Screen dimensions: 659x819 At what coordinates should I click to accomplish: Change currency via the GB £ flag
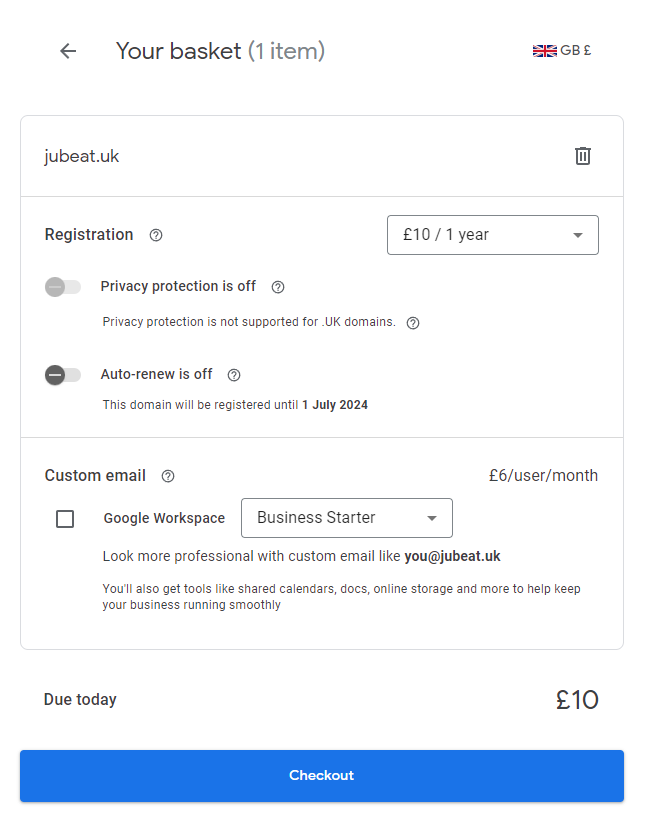[x=562, y=51]
